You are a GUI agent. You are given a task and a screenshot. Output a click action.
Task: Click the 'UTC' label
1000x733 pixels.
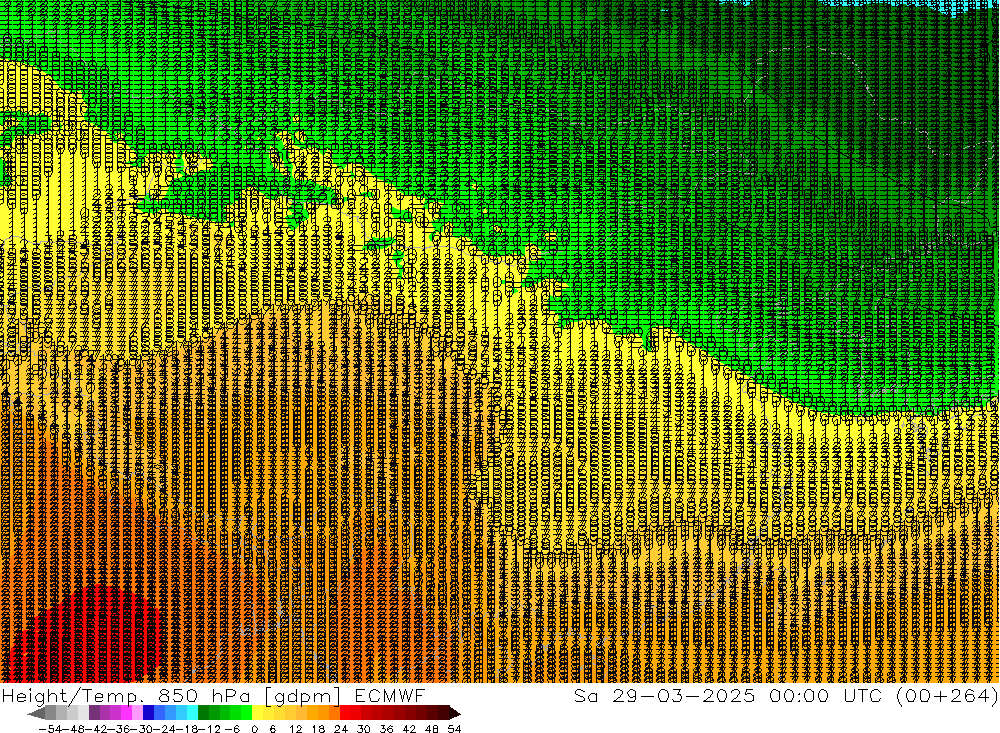click(862, 695)
